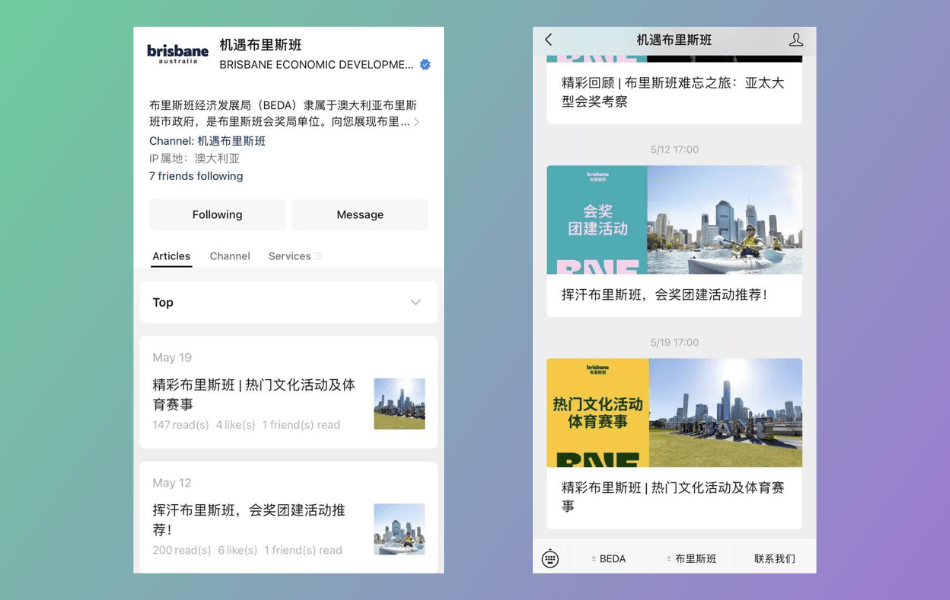Open the 会奖团建活动 banner card in chat
950x600 pixels.
[x=674, y=219]
